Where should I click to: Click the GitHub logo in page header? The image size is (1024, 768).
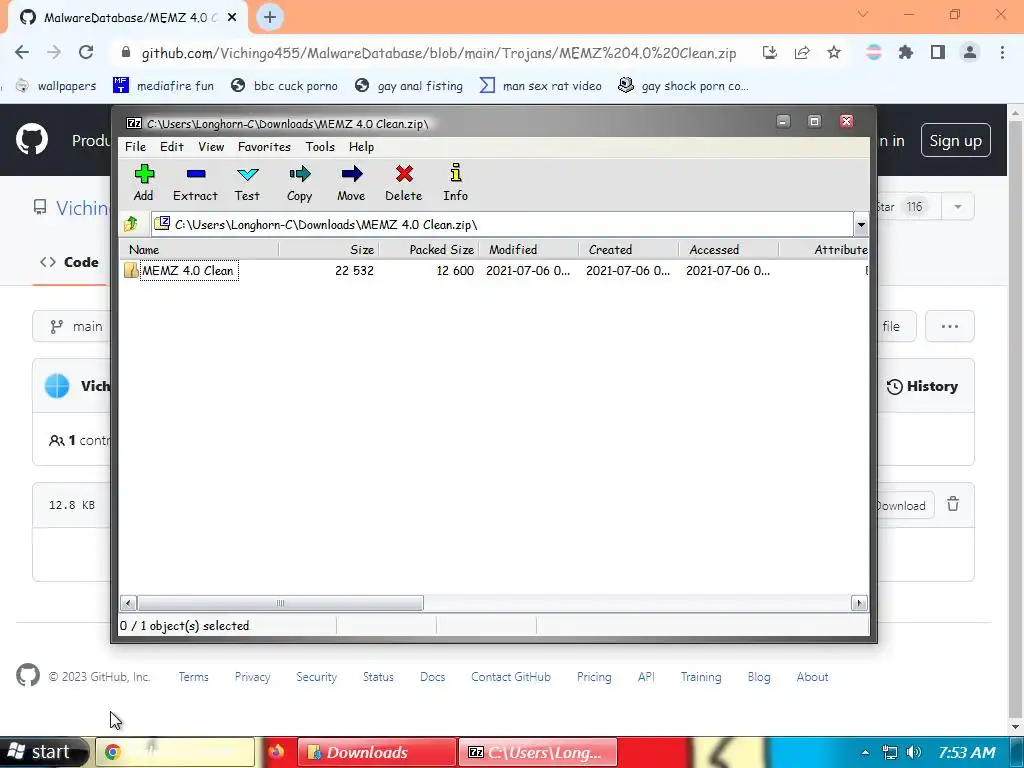(31, 139)
